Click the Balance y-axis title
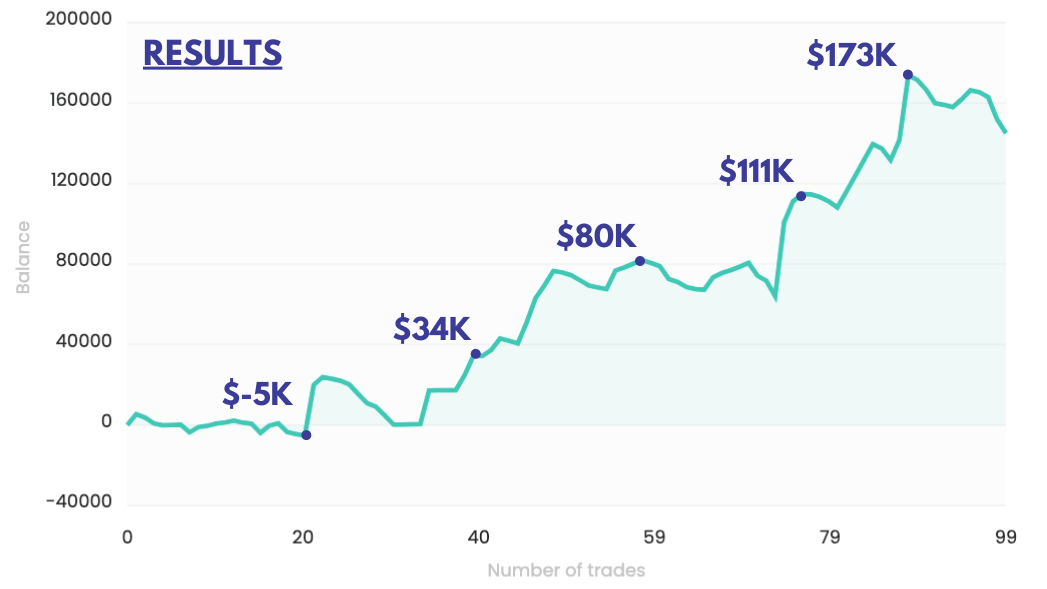The image size is (1047, 589). (x=23, y=258)
